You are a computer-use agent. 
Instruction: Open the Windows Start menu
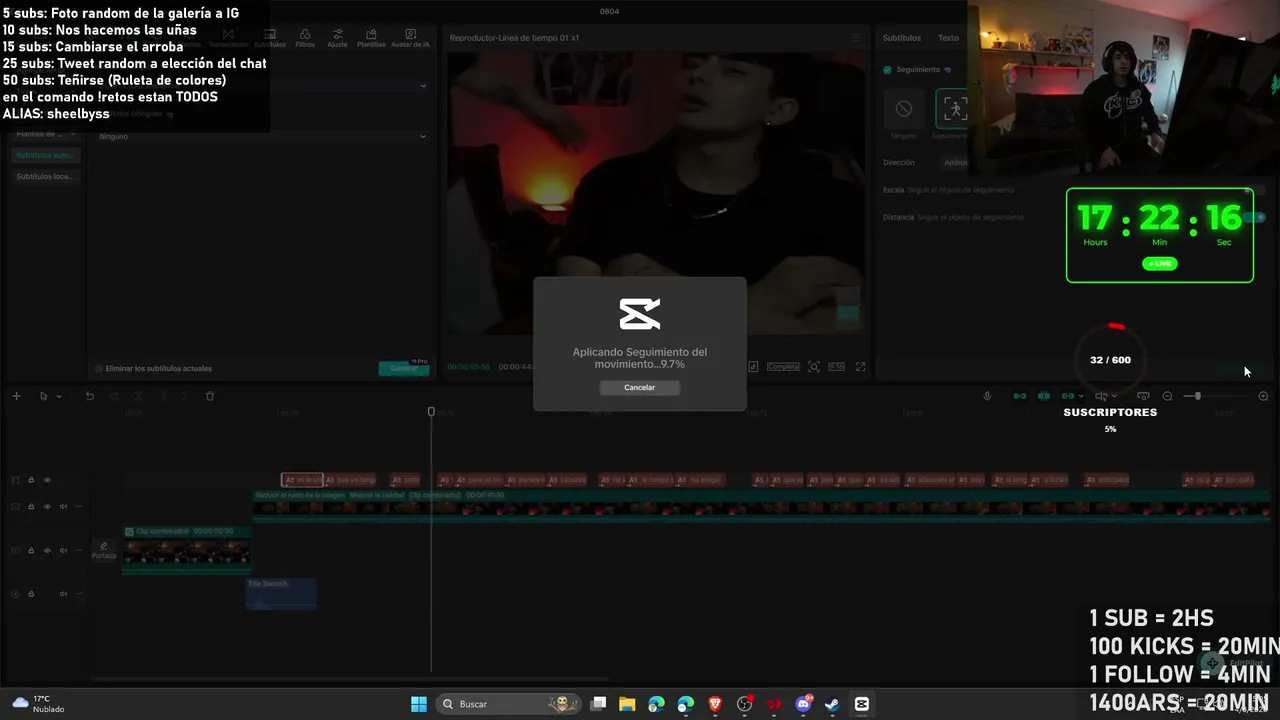point(419,704)
